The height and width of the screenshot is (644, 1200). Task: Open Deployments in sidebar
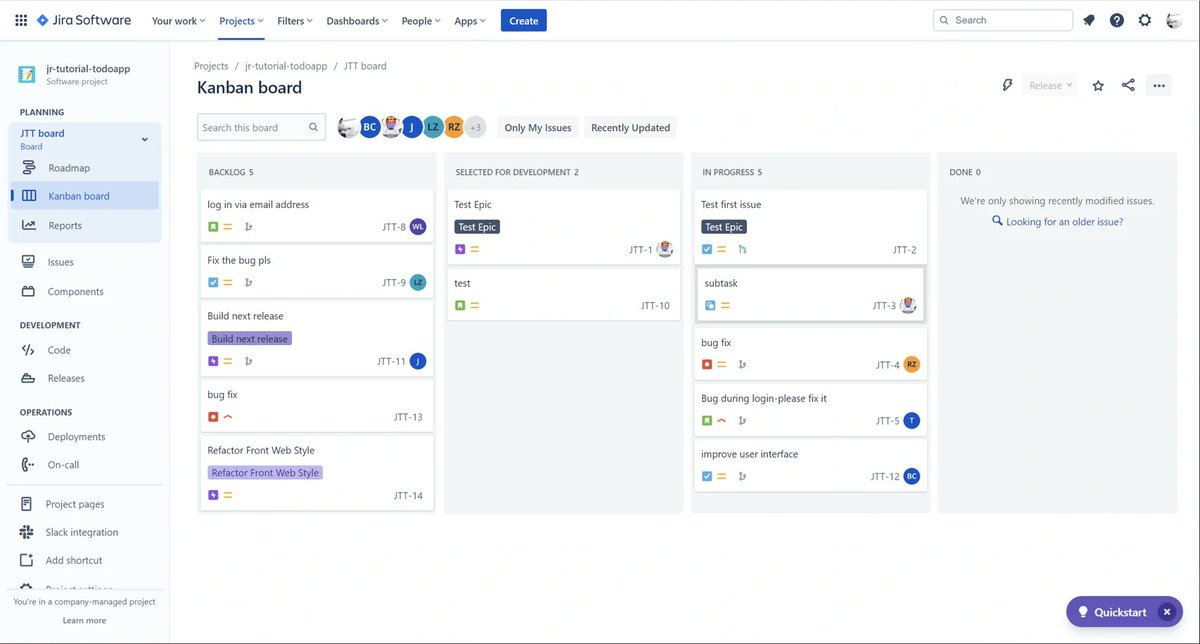(85, 436)
